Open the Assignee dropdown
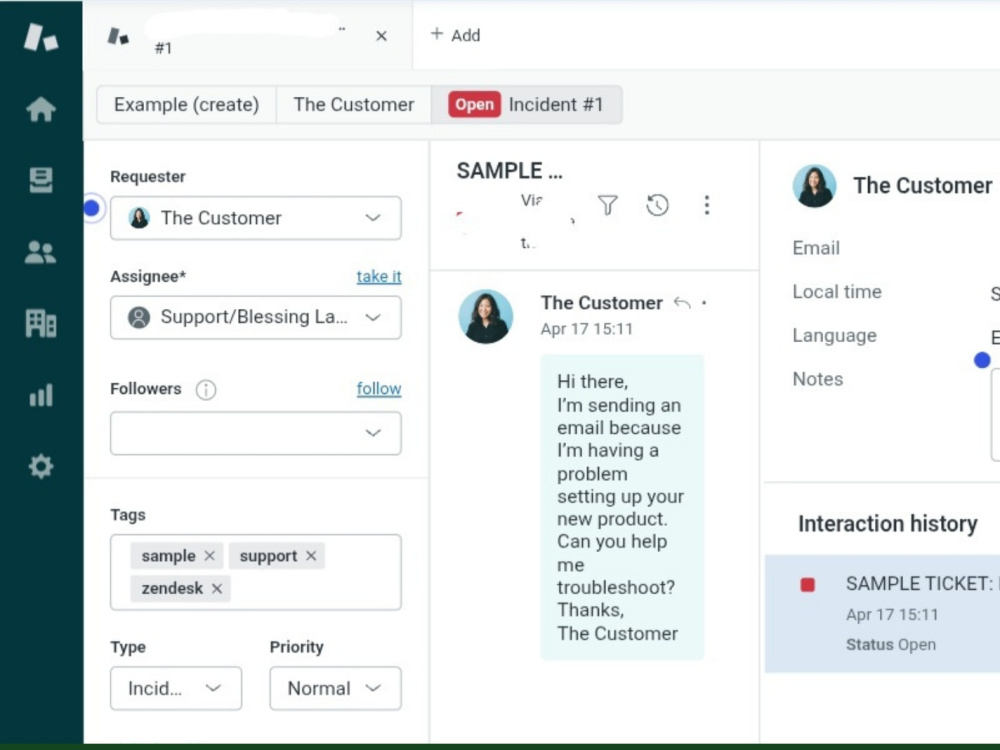This screenshot has width=1000, height=750. click(x=256, y=317)
